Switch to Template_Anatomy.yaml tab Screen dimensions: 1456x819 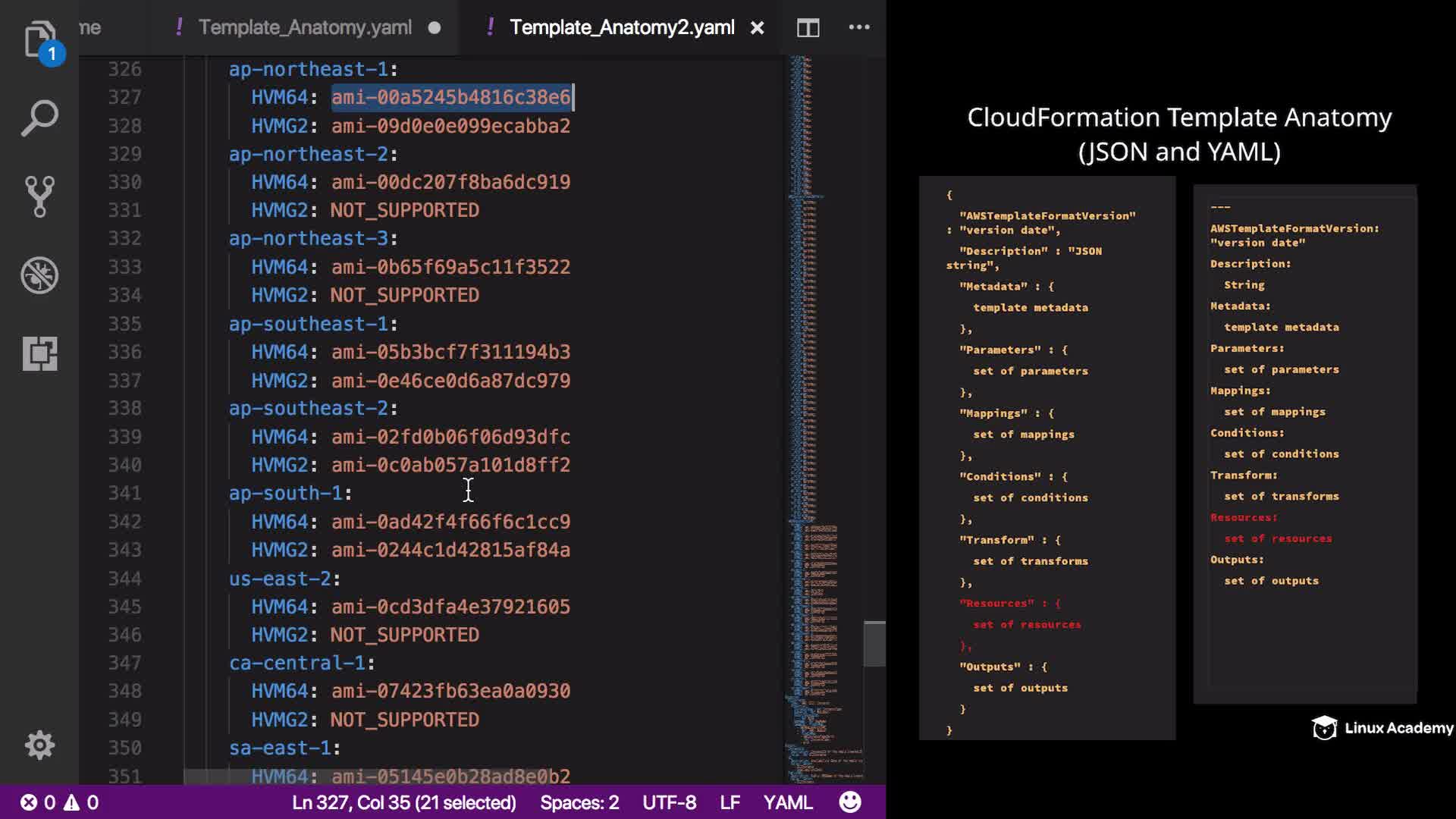(305, 28)
